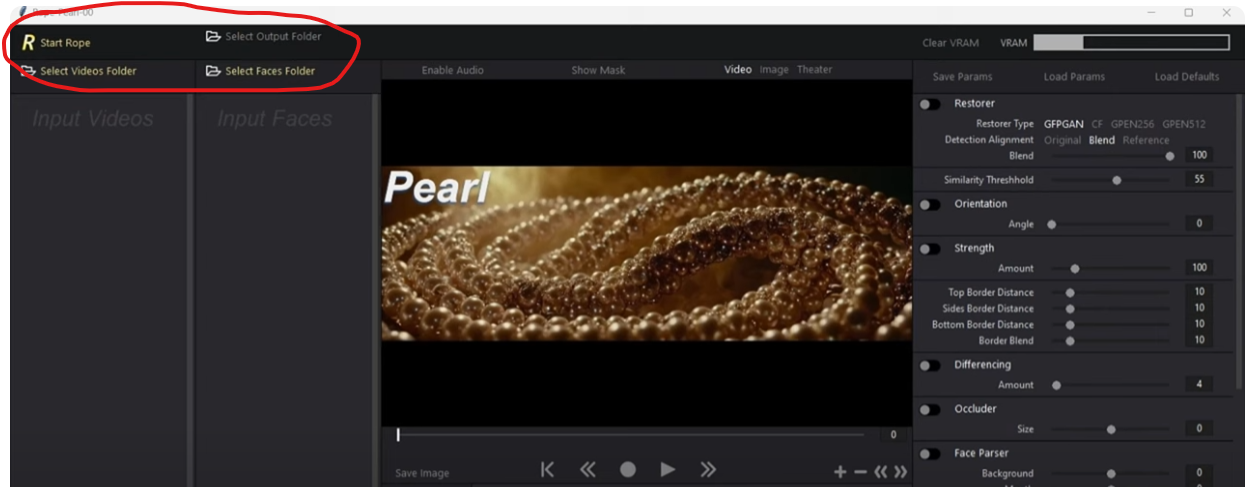The image size is (1246, 487).
Task: Switch to the Image tab
Action: point(774,70)
